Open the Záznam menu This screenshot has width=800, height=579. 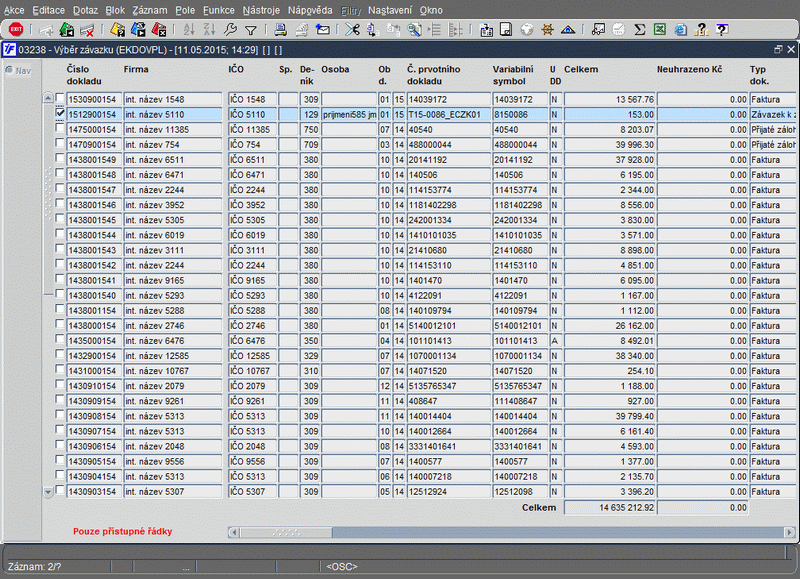tap(149, 10)
